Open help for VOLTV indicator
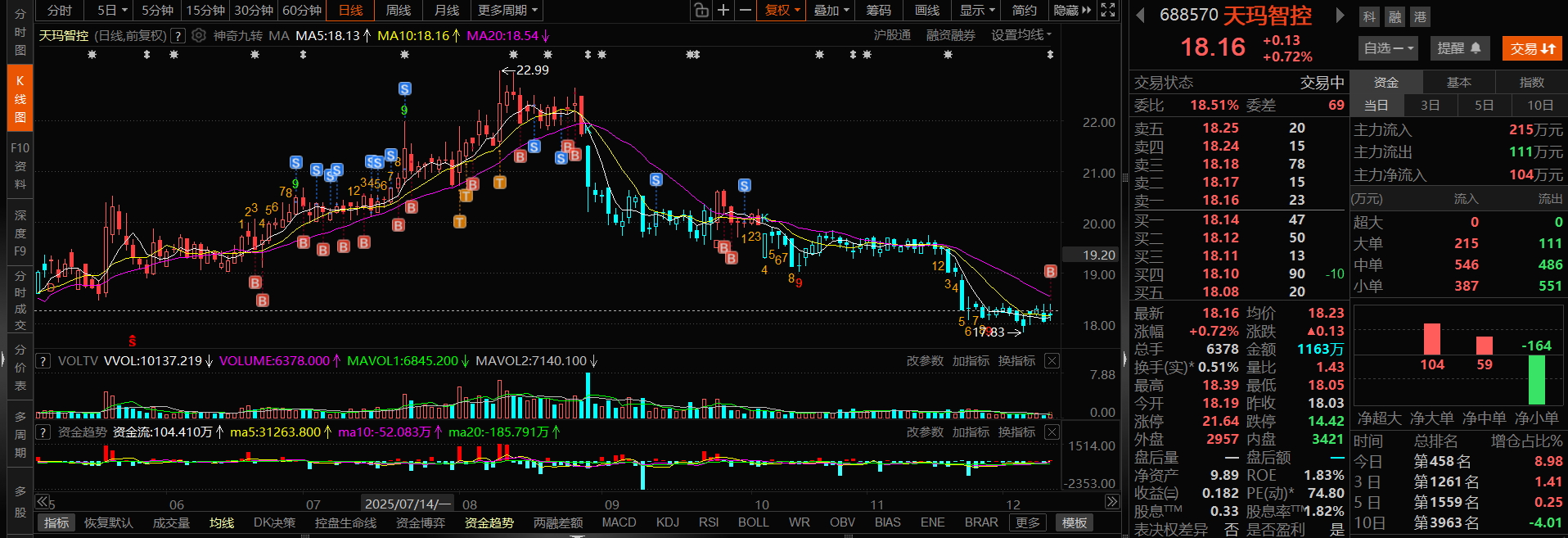Viewport: 1568px width, 538px height. (43, 360)
